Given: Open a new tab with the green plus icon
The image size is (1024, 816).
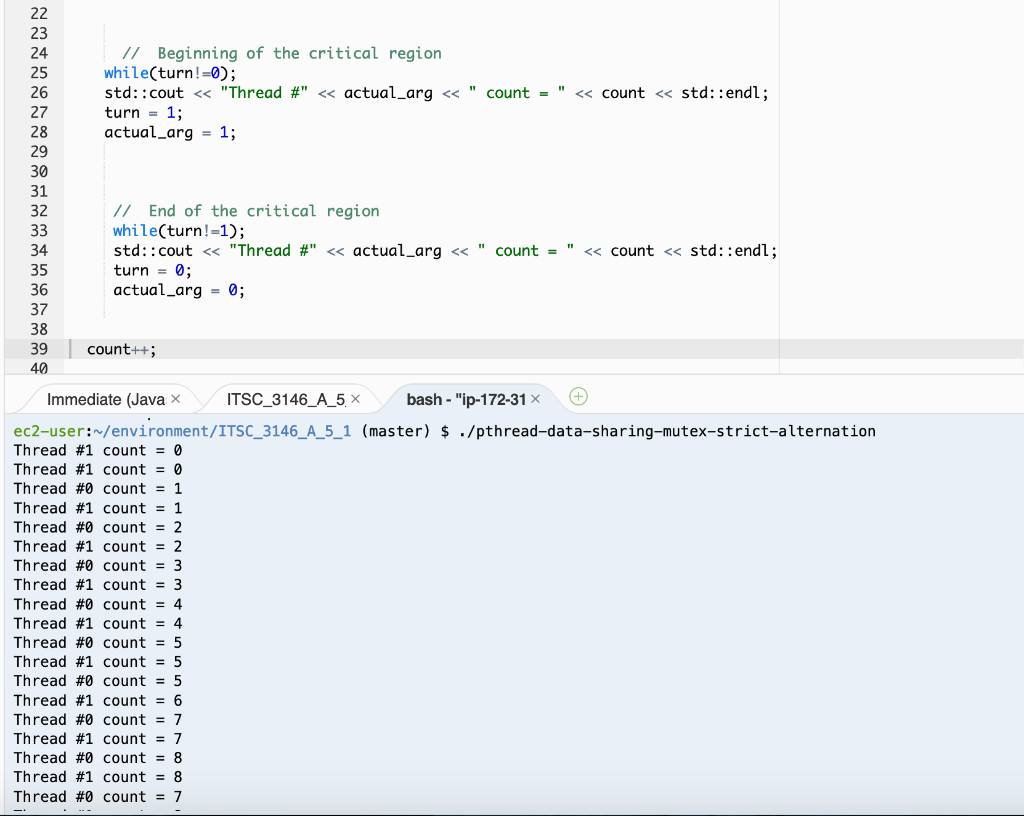Looking at the screenshot, I should coord(578,397).
